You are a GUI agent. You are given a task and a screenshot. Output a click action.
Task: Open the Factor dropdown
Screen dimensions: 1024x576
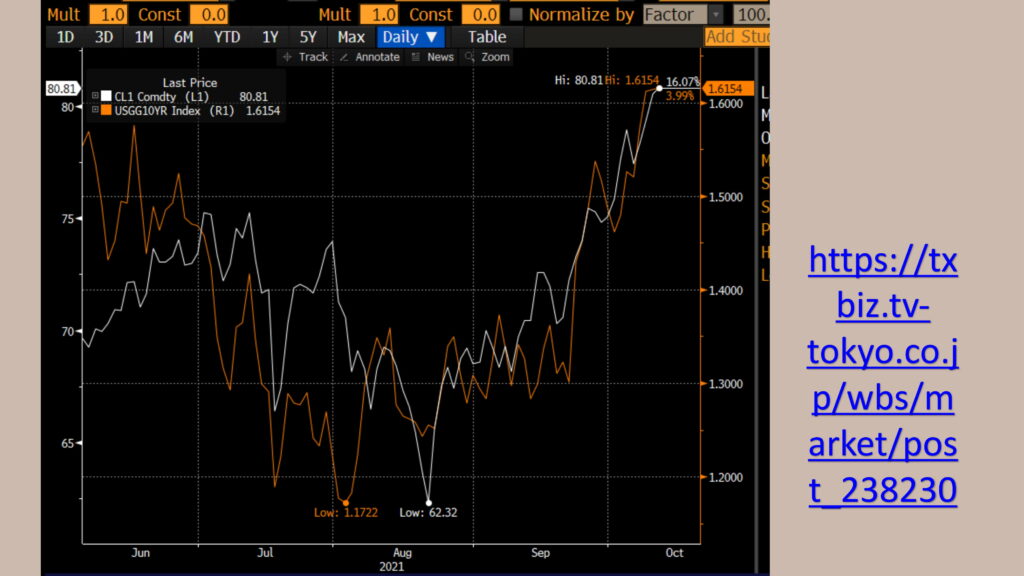click(683, 14)
